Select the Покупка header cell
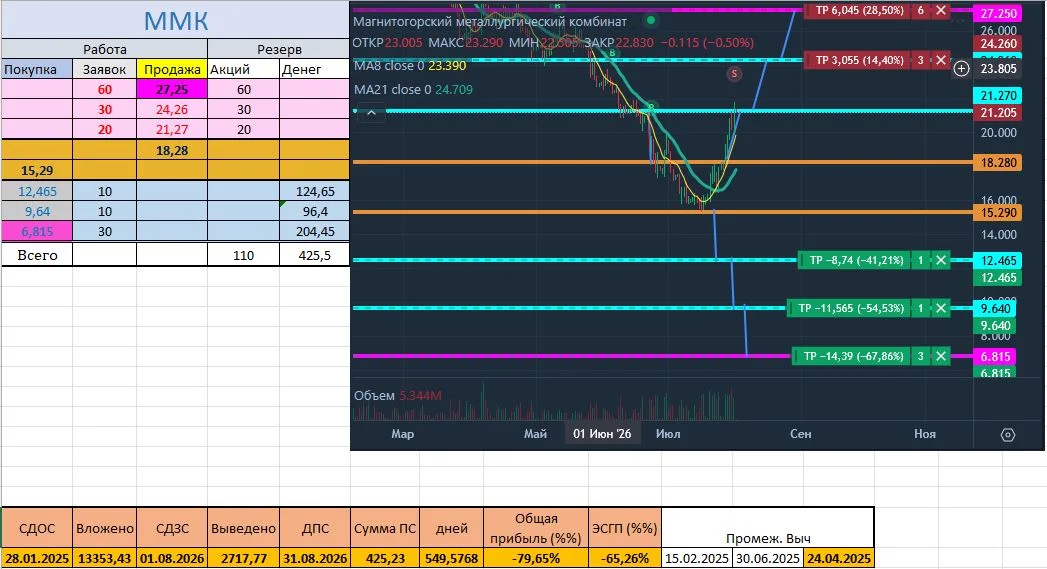Screen dimensions: 1047x569 [37, 69]
